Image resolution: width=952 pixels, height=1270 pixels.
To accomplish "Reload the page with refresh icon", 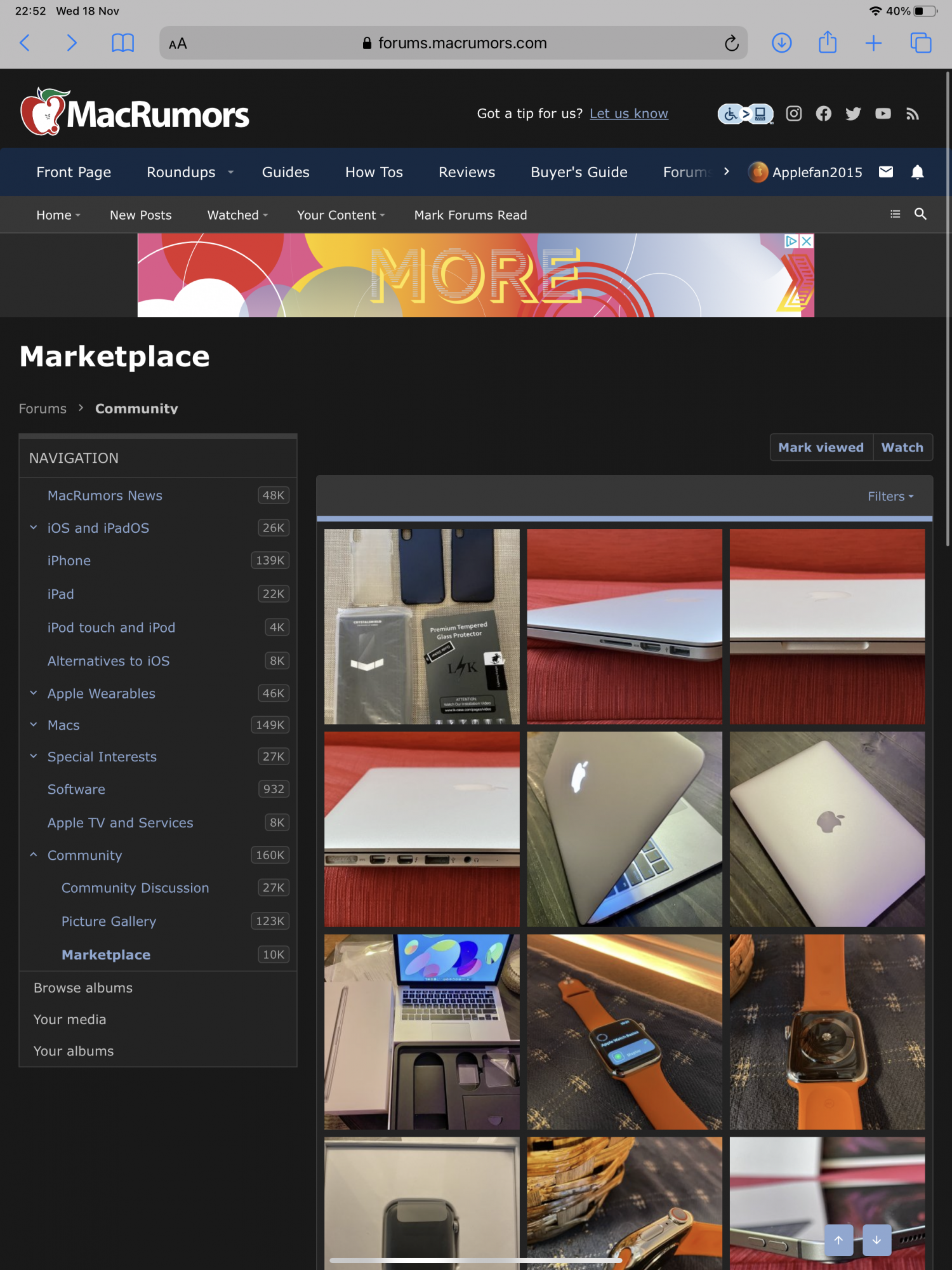I will click(732, 43).
